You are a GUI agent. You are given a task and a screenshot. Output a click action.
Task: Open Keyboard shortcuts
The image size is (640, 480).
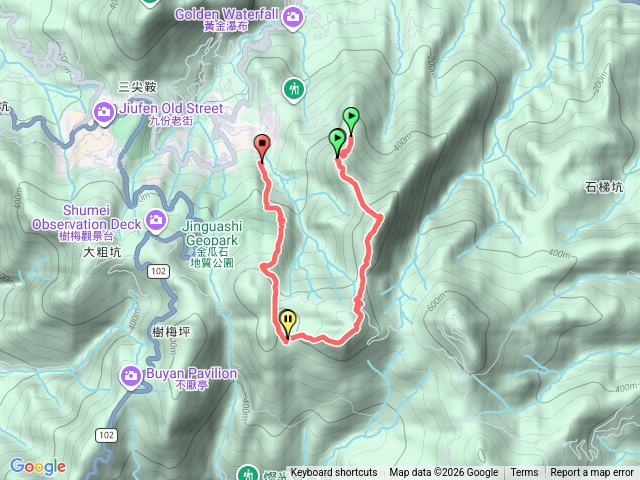coord(334,473)
